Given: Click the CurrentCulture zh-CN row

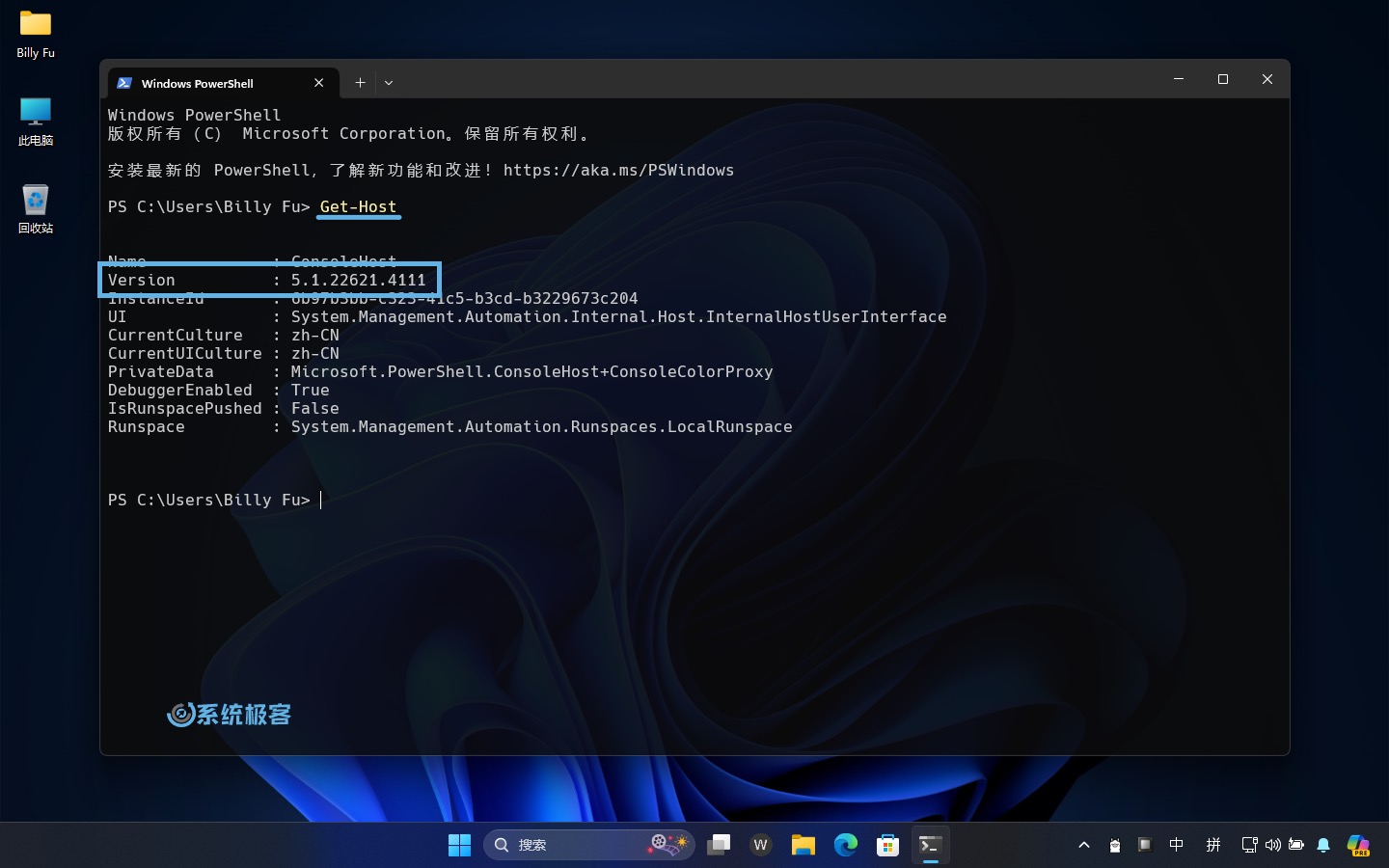Looking at the screenshot, I should [x=224, y=336].
